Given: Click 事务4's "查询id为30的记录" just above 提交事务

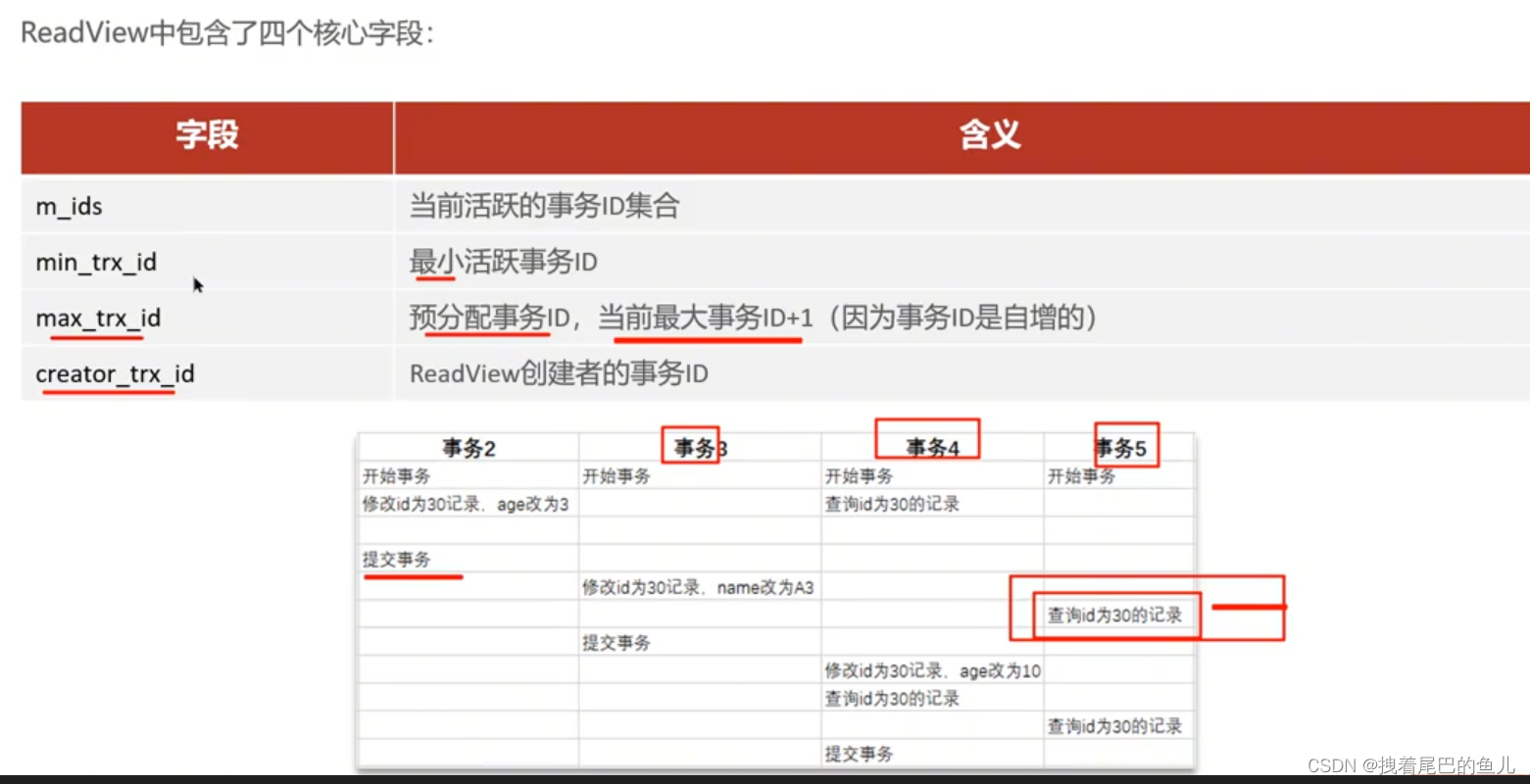Looking at the screenshot, I should click(892, 699).
